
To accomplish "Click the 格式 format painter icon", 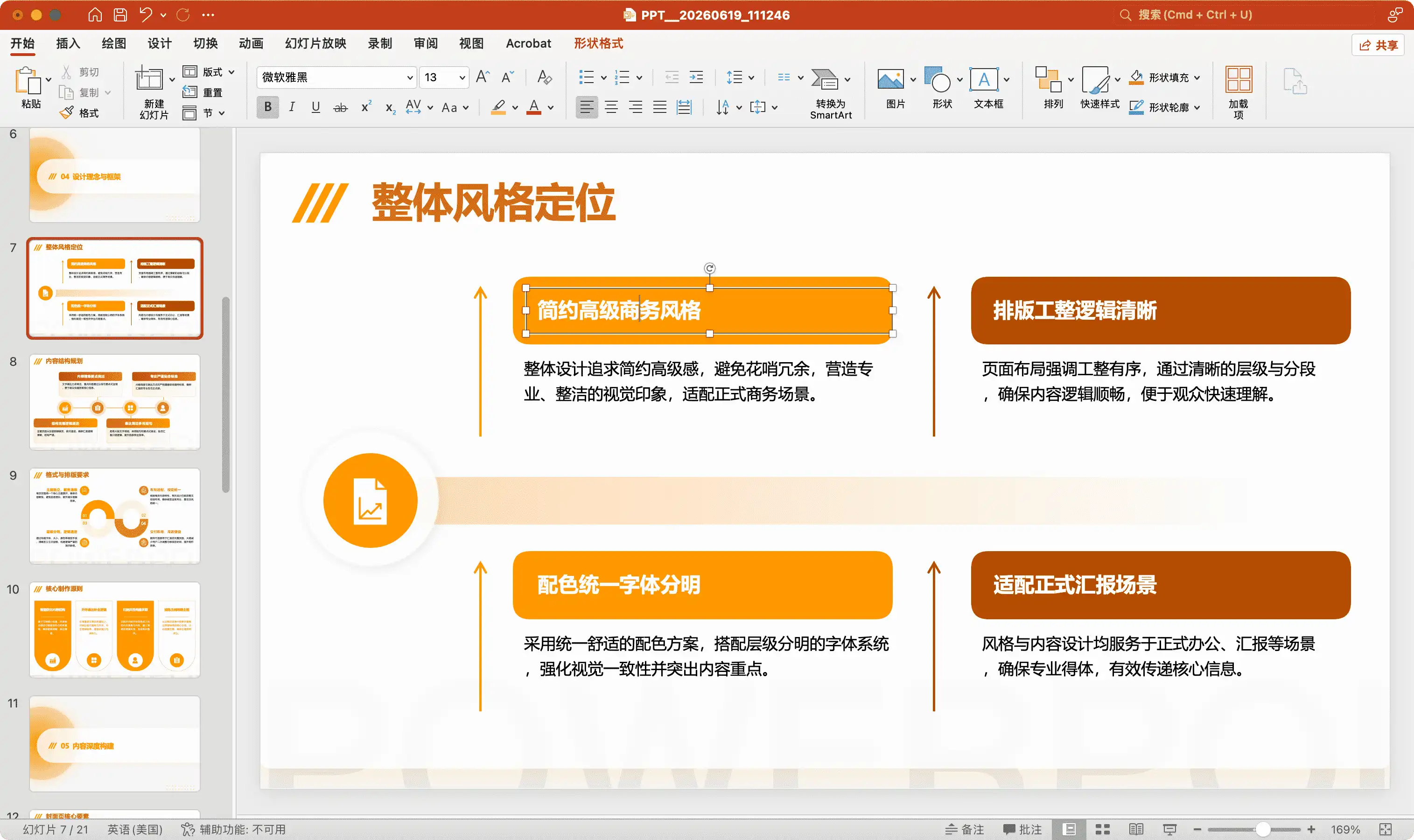I will 67,112.
